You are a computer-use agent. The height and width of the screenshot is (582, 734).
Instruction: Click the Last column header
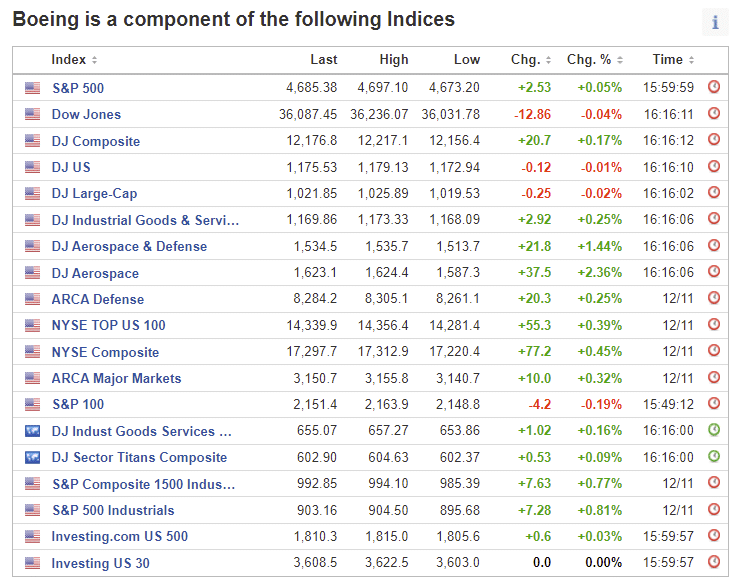tap(323, 60)
